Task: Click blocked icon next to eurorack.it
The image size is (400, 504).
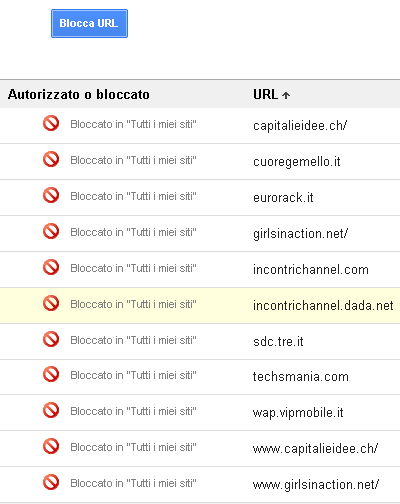Action: pos(51,195)
